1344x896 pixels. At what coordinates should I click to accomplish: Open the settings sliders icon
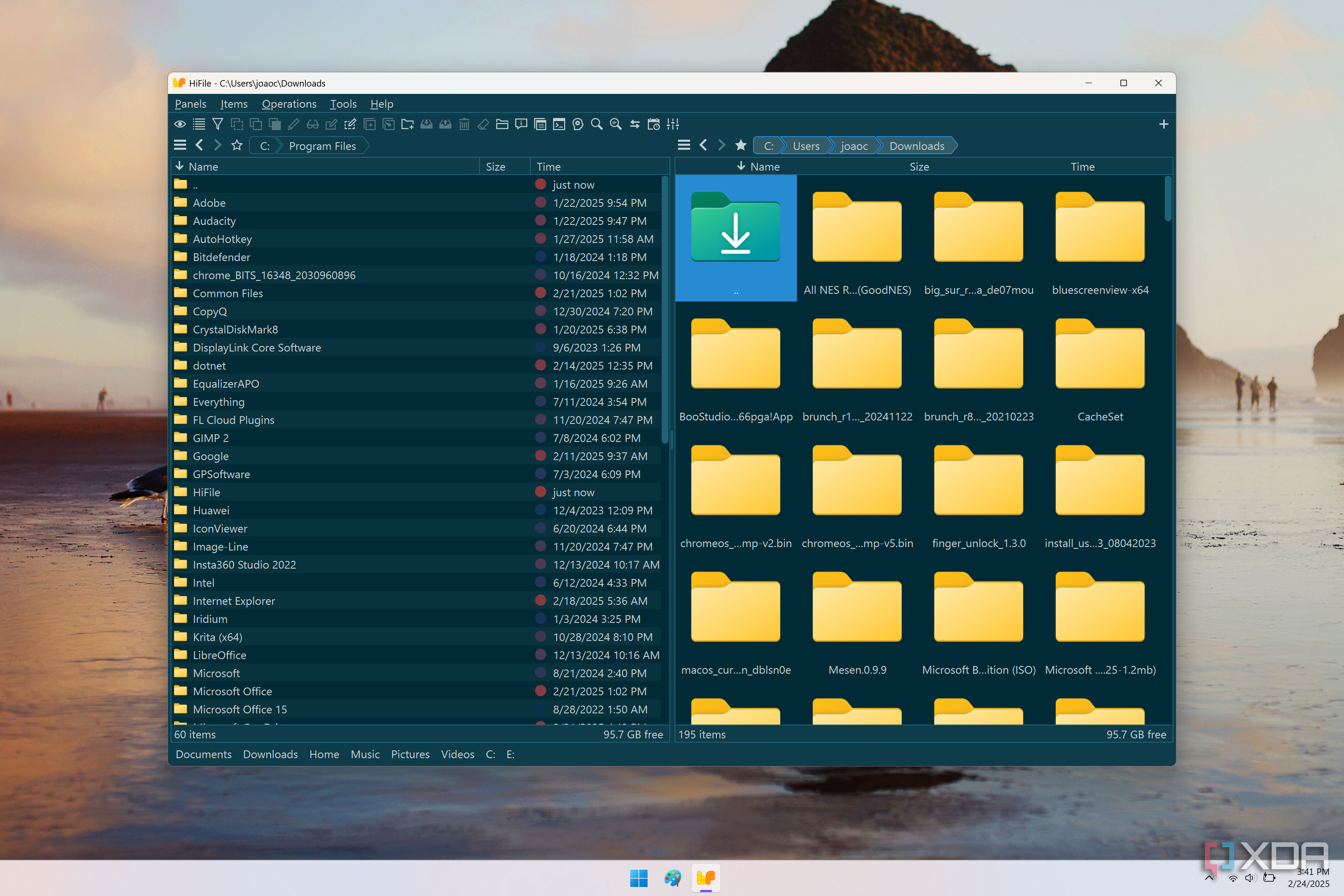(673, 124)
